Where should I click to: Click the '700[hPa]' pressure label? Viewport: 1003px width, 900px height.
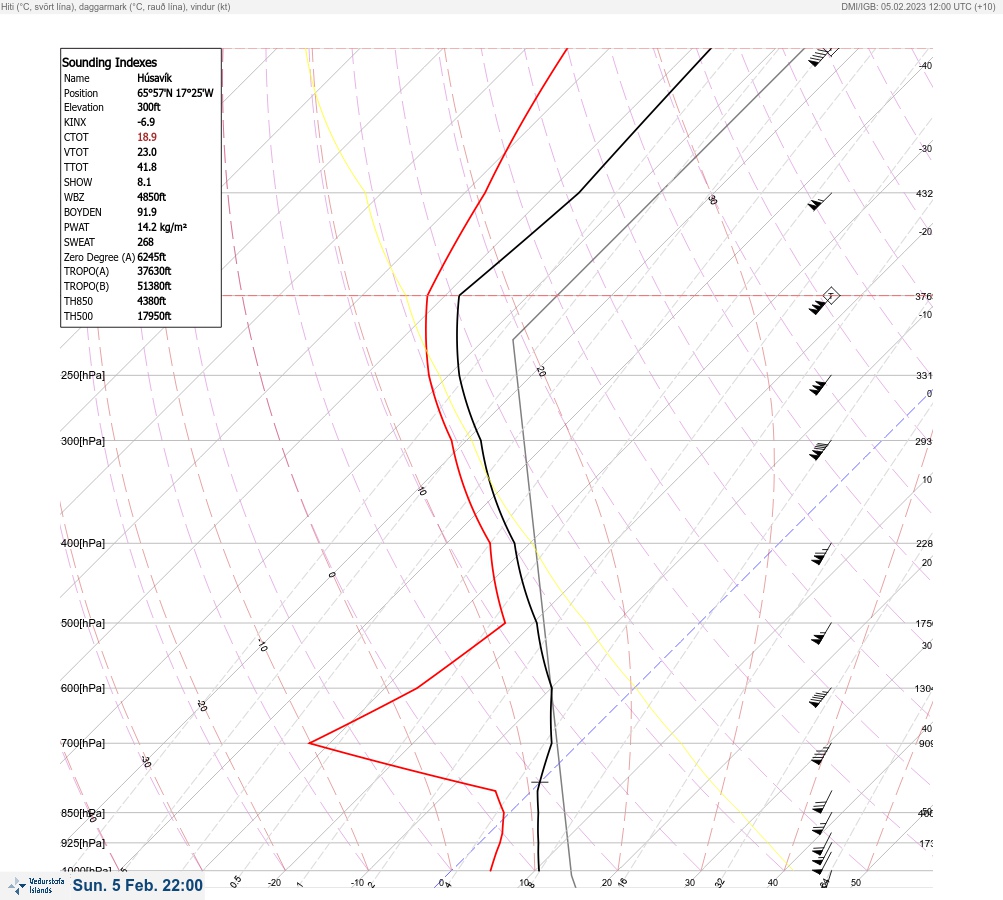[83, 743]
